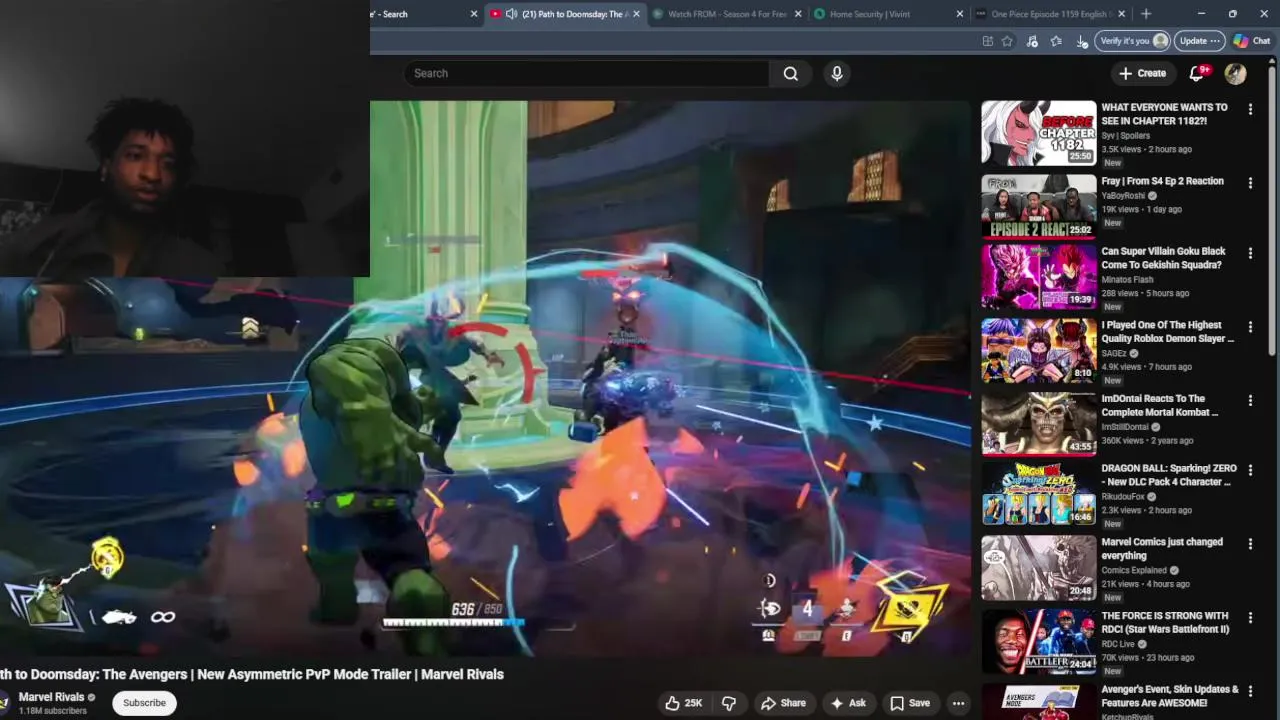The height and width of the screenshot is (720, 1280).
Task: Open the Episode 2 React thumbnail by YaBoyRoshi
Action: (x=1038, y=206)
